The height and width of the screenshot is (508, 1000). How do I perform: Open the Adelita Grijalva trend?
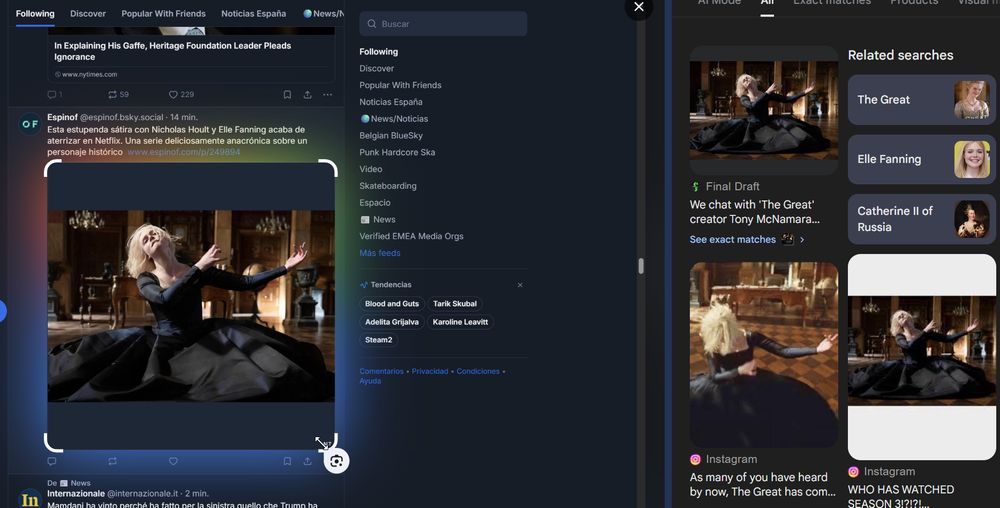(x=392, y=322)
